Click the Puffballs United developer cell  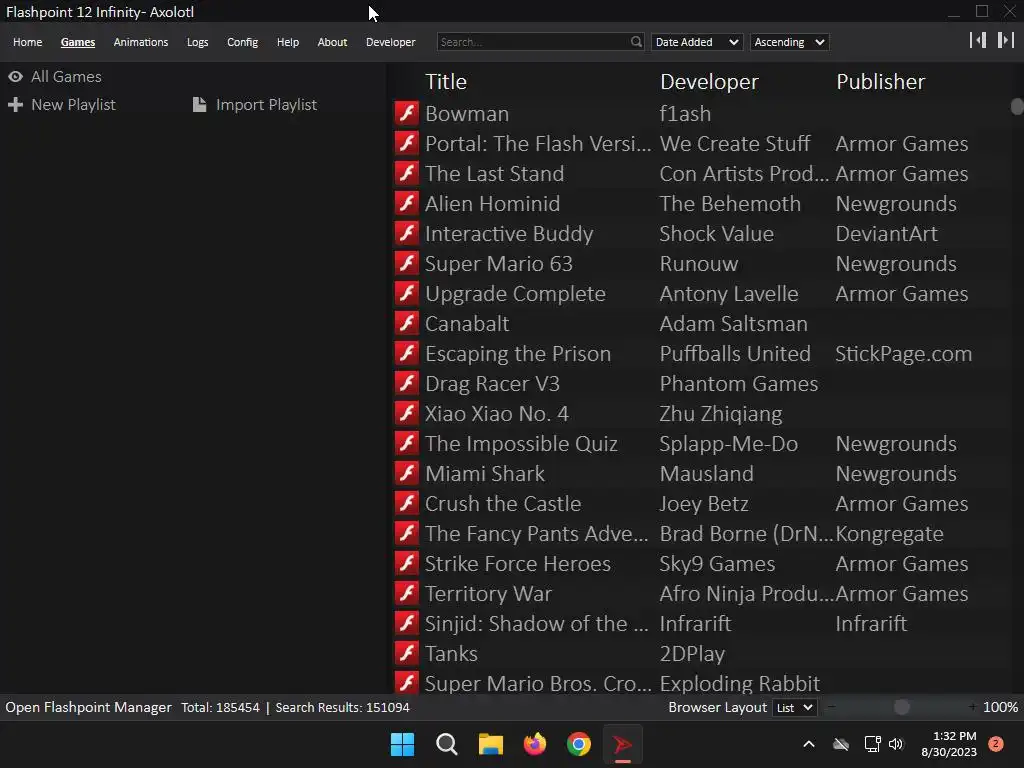coord(735,353)
